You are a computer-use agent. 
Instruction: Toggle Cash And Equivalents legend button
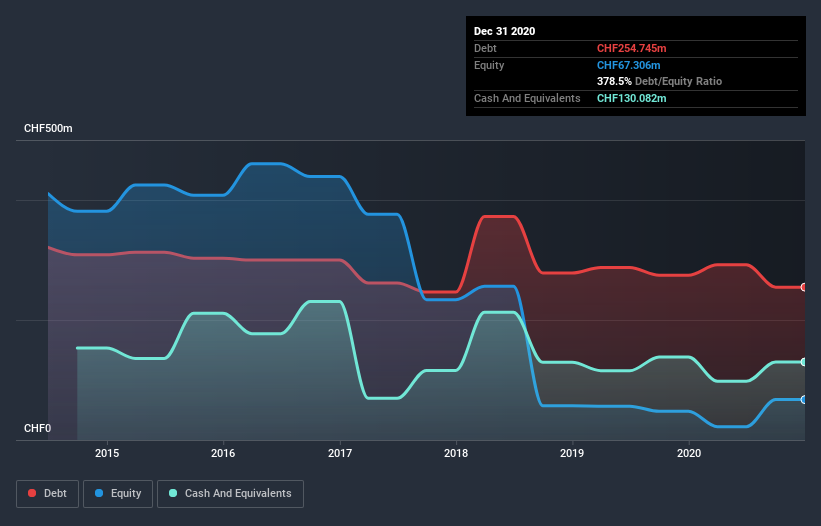point(230,494)
